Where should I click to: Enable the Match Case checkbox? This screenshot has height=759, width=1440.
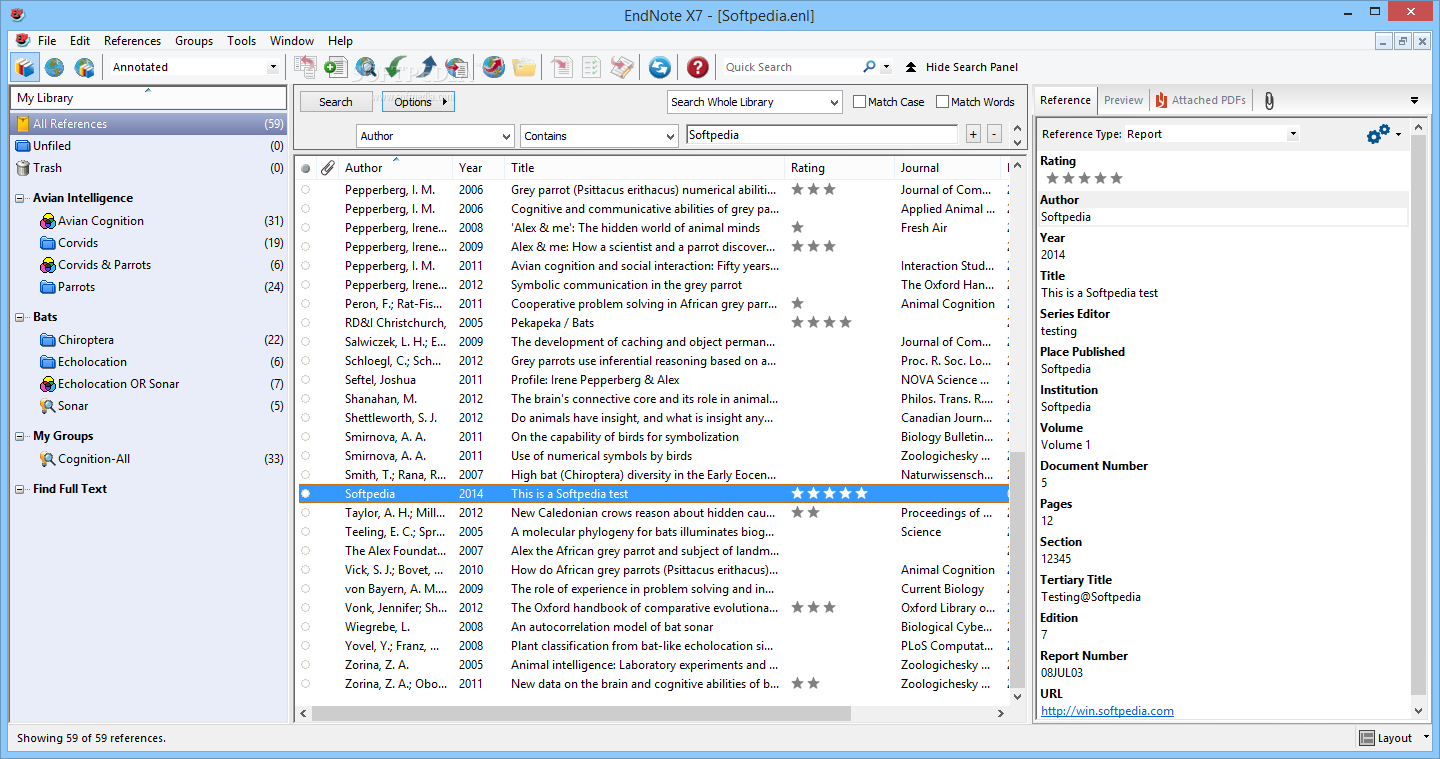(857, 101)
